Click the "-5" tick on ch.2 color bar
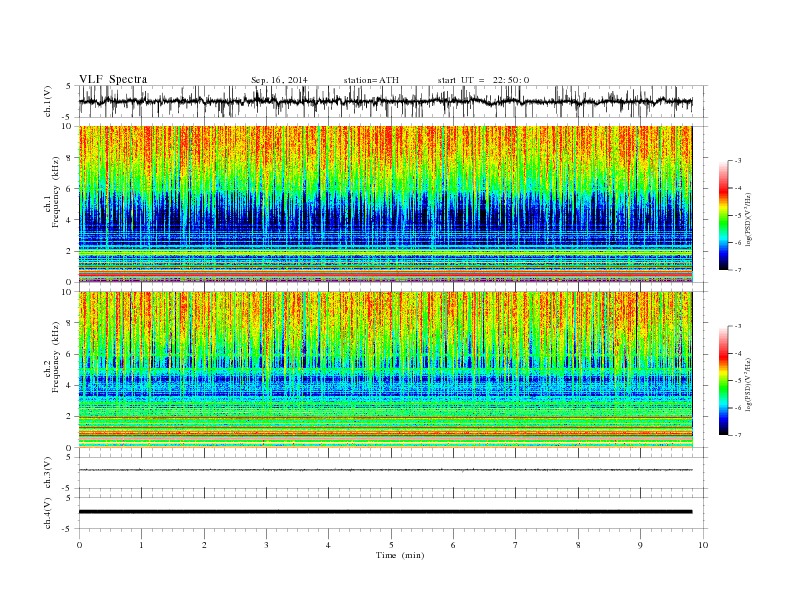This screenshot has height=612, width=792. (738, 381)
